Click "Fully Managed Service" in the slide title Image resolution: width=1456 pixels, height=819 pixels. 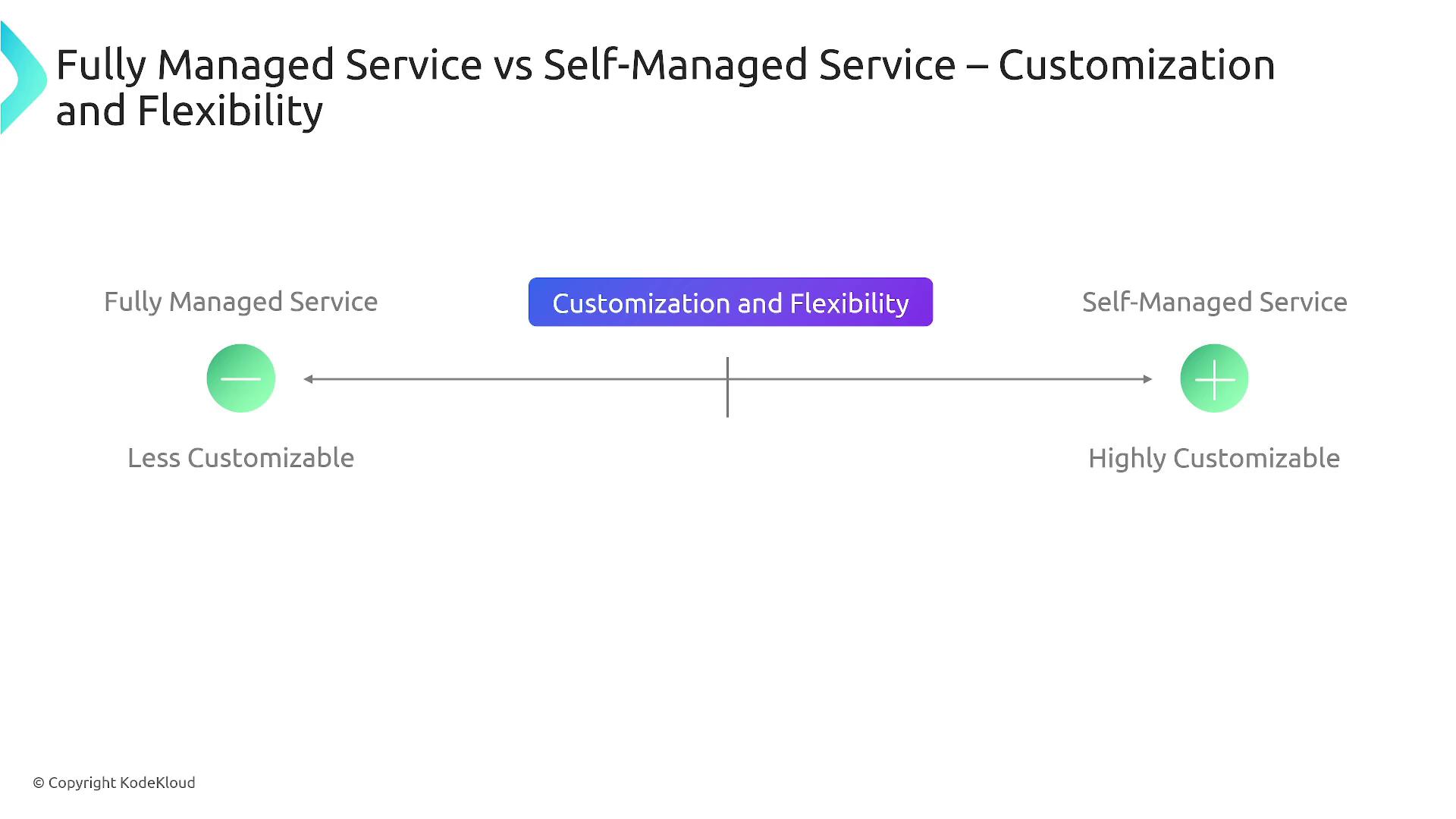[x=268, y=64]
